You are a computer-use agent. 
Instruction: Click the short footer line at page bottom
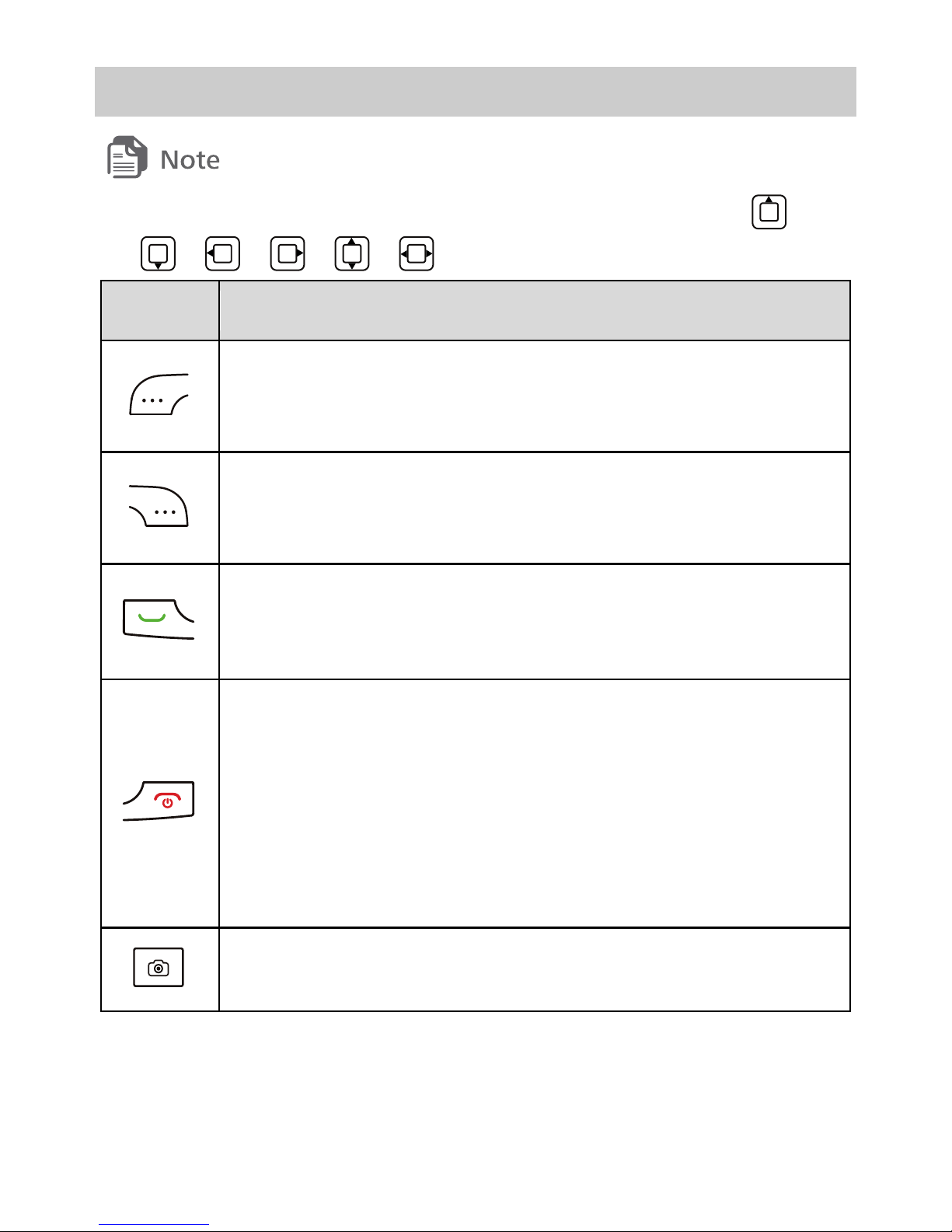[154, 1226]
